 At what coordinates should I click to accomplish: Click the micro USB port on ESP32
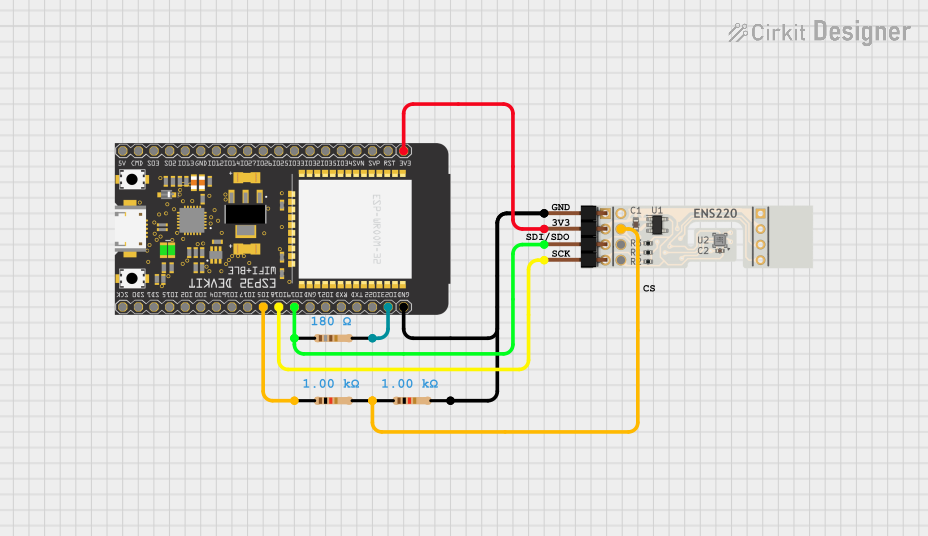[x=127, y=228]
